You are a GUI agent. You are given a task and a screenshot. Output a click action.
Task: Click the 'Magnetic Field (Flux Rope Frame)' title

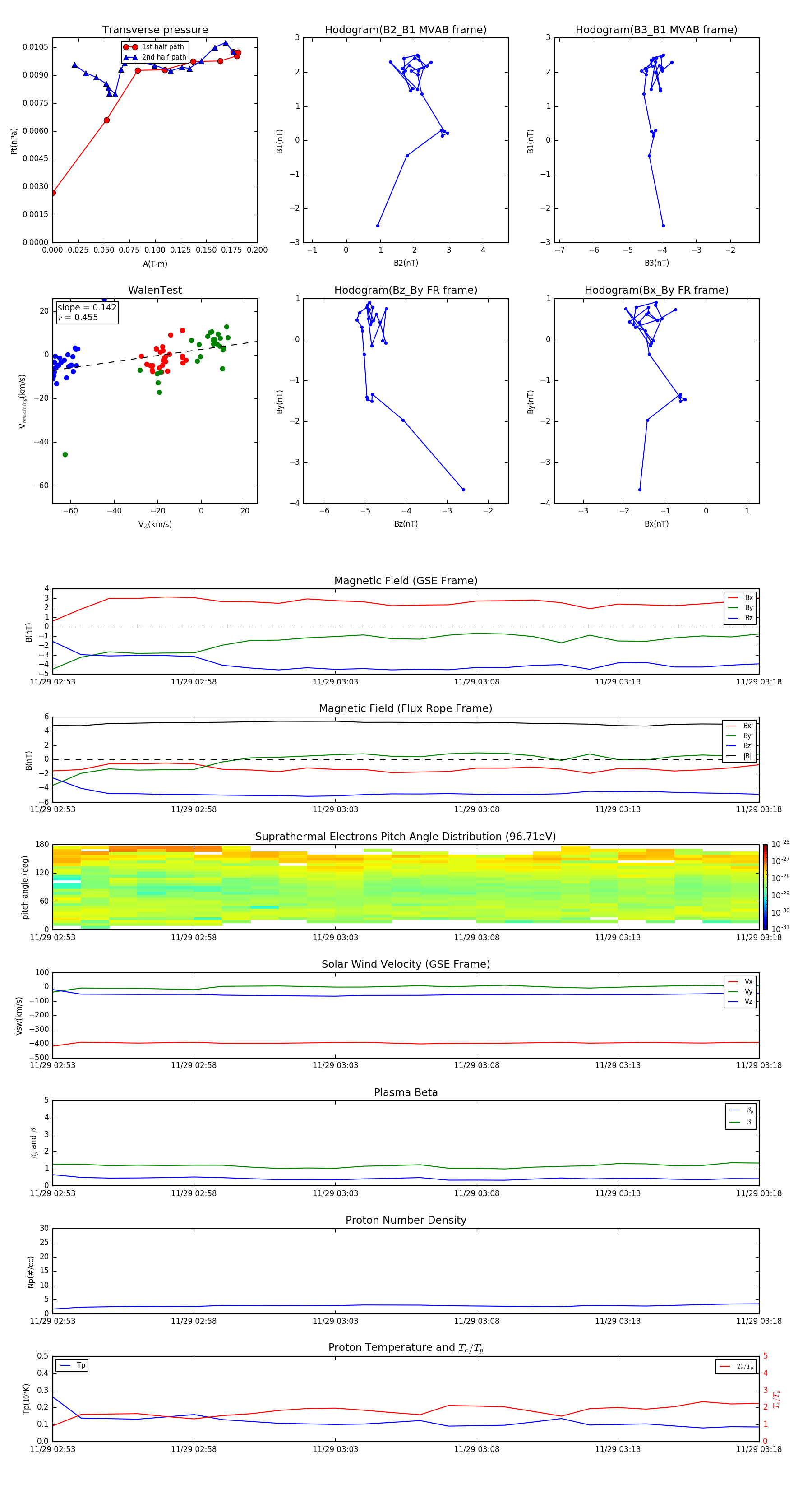(406, 708)
